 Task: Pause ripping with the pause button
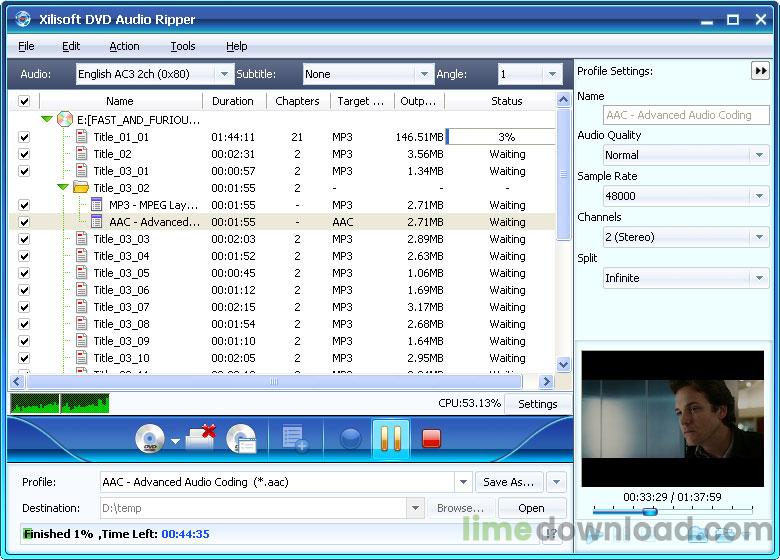(x=390, y=439)
